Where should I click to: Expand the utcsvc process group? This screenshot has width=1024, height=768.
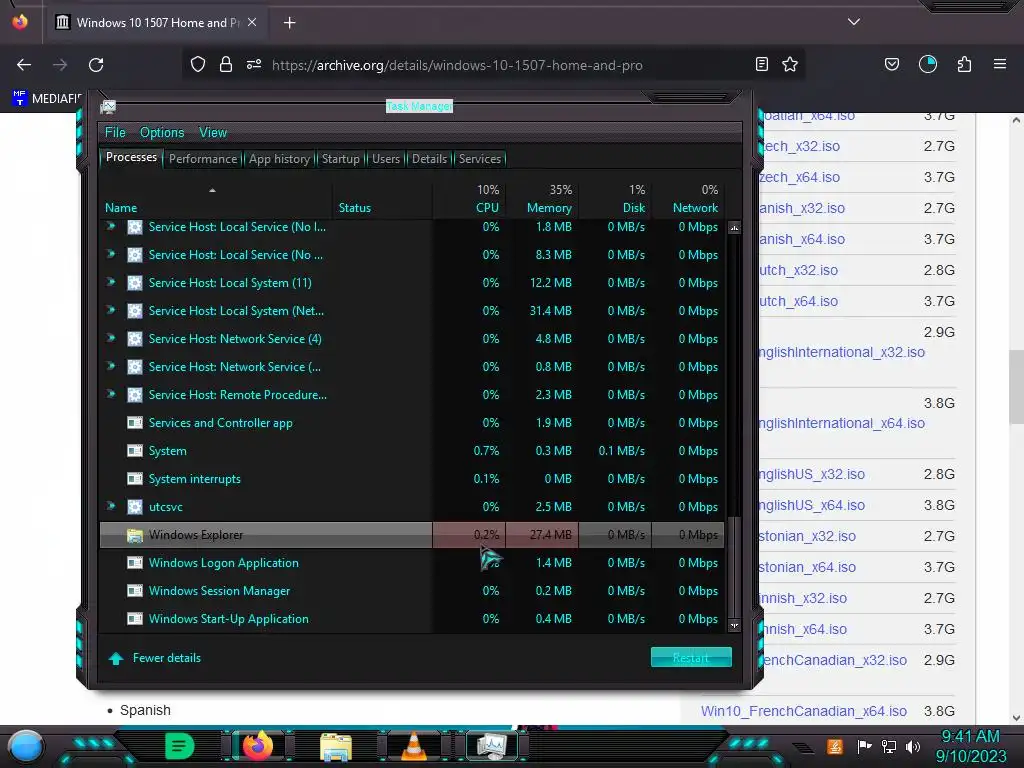(111, 506)
